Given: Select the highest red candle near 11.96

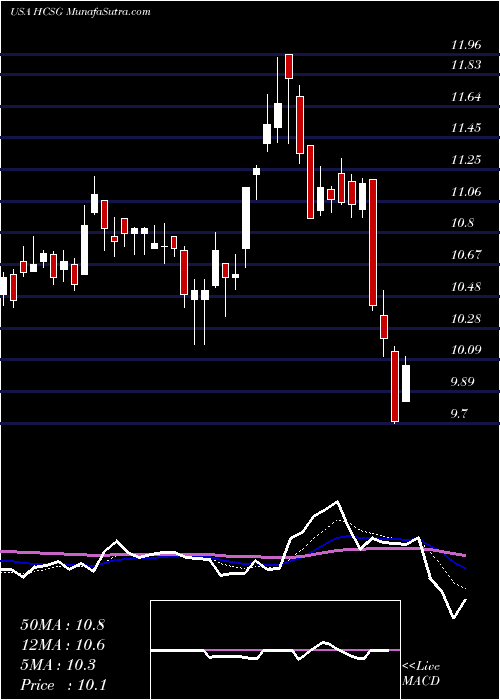Looking at the screenshot, I should pos(289,66).
